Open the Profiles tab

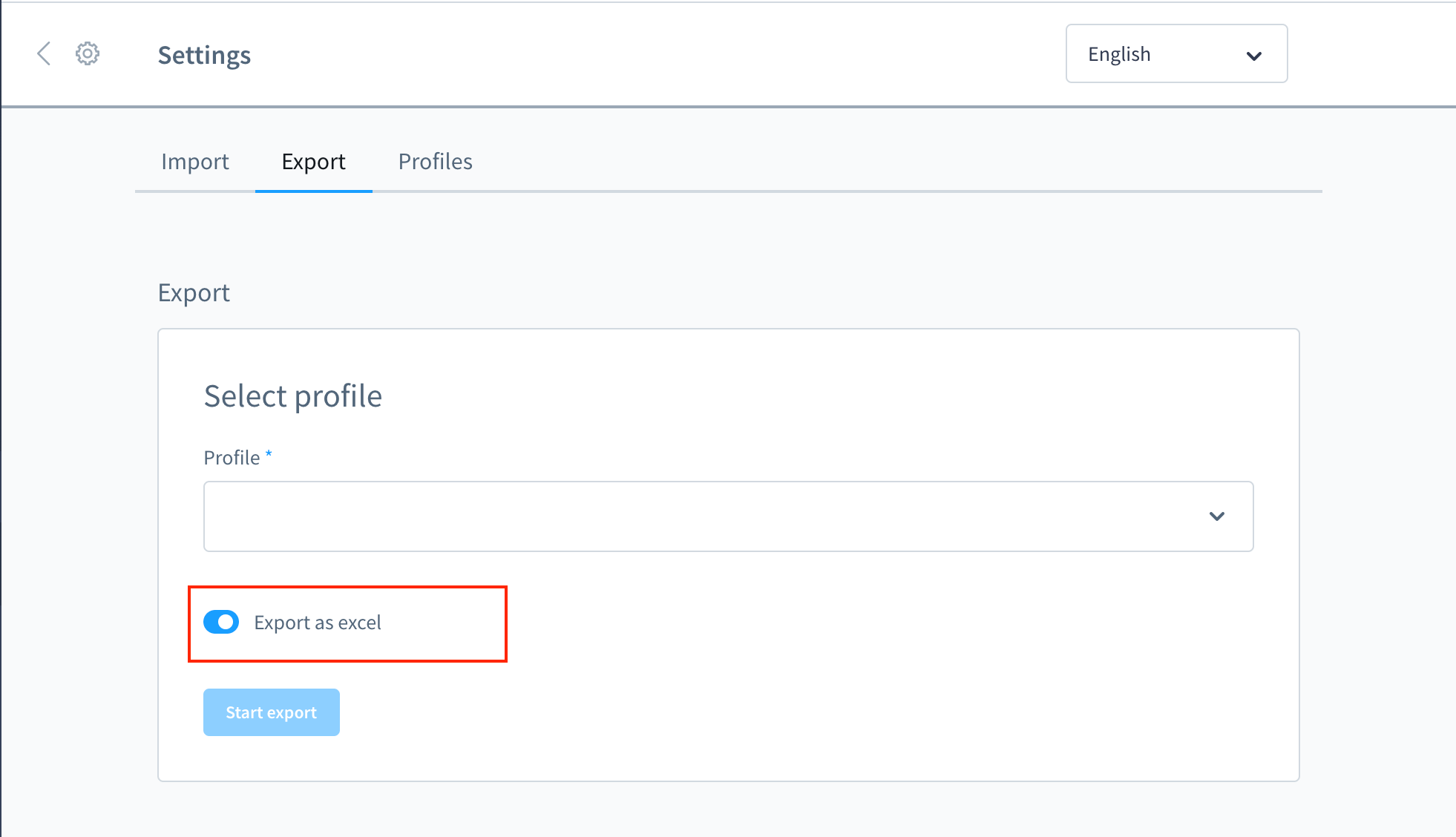436,162
